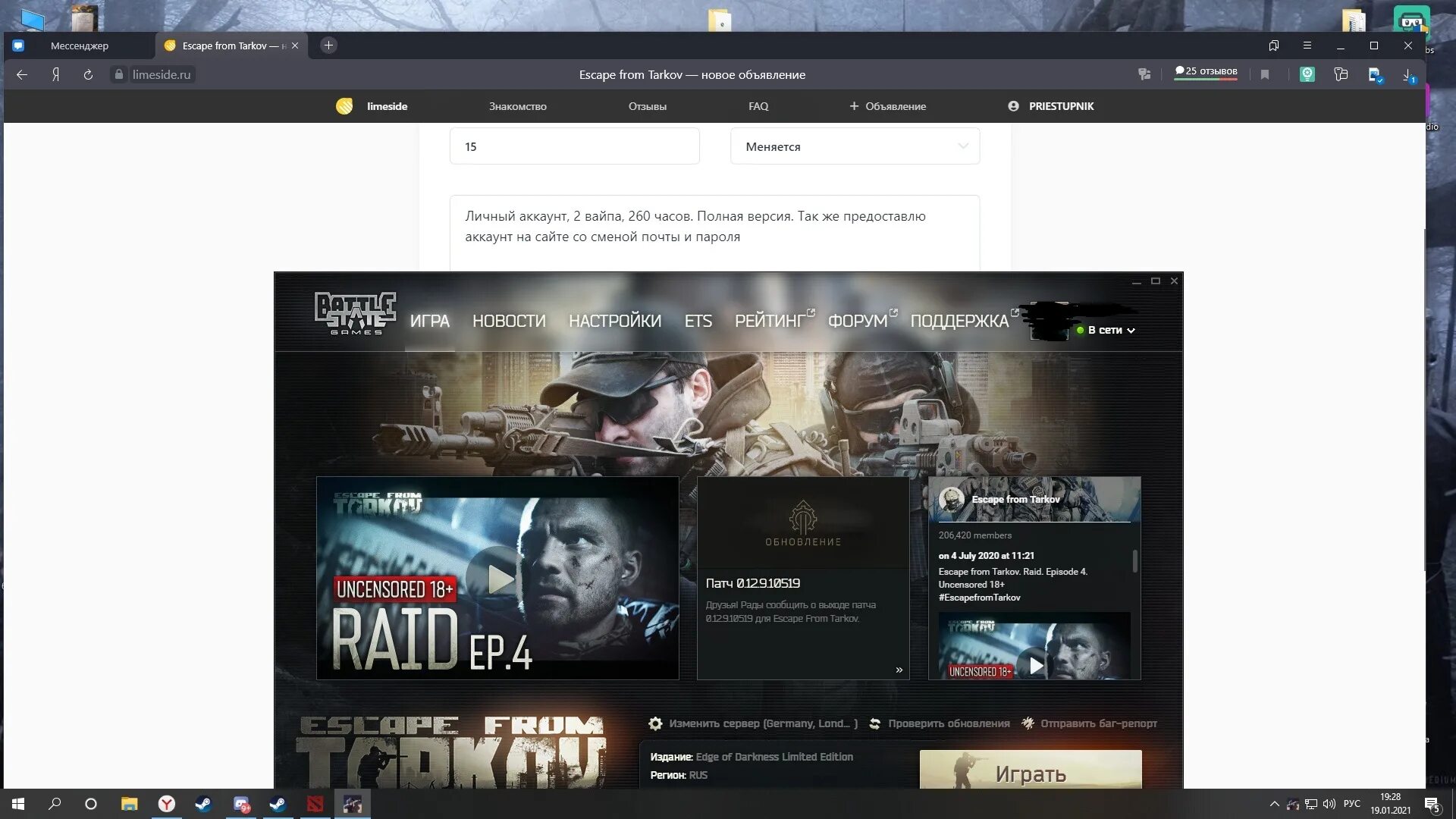Open the volume tray icon
This screenshot has height=819, width=1456.
pos(1329,804)
